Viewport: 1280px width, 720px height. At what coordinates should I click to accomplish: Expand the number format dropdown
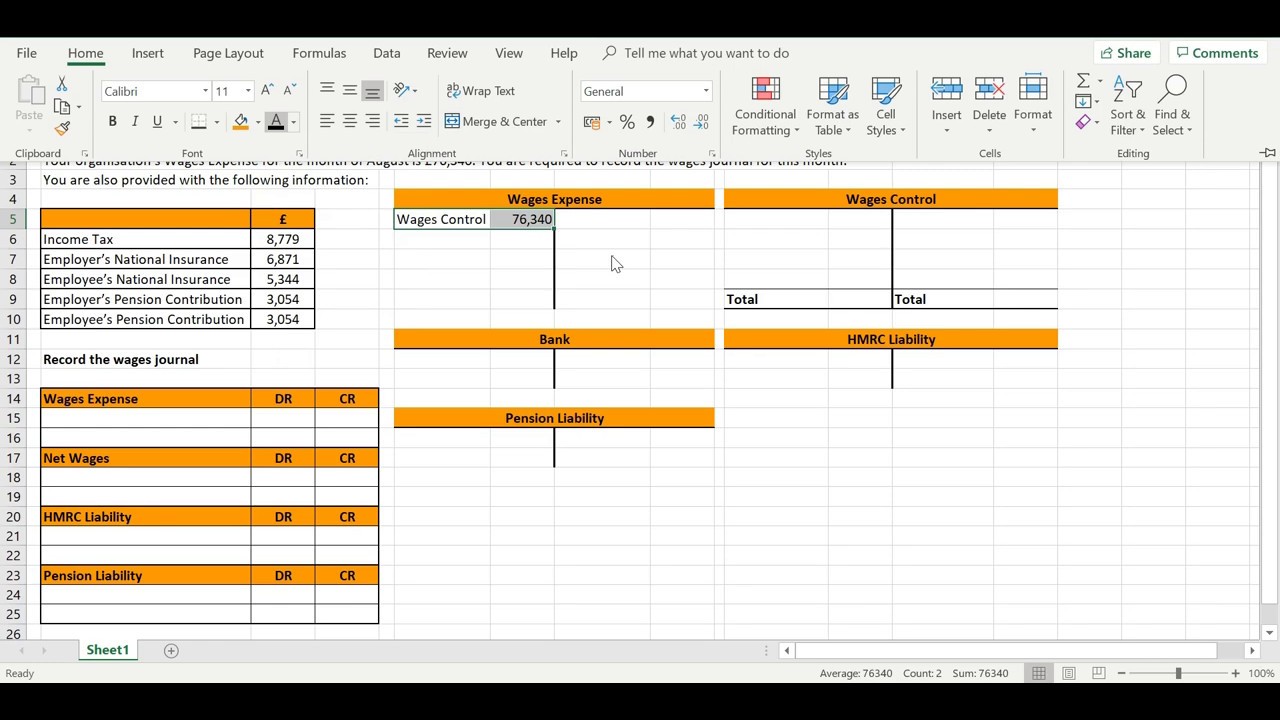pos(705,91)
